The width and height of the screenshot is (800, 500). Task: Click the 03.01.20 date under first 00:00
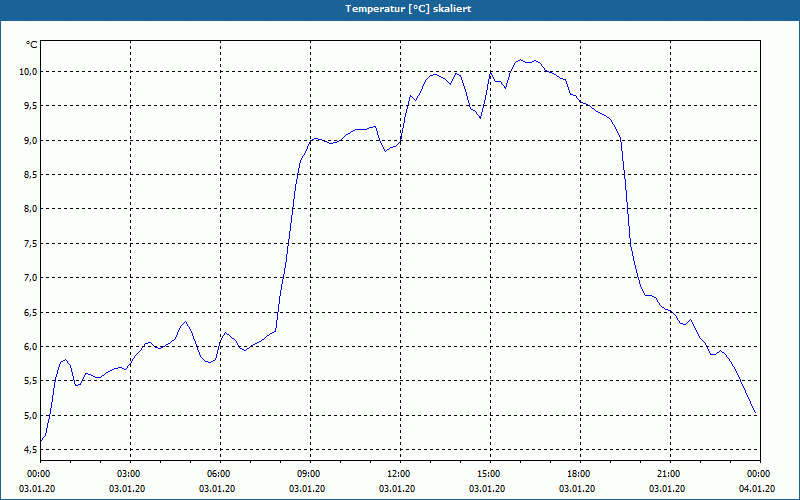tap(37, 489)
